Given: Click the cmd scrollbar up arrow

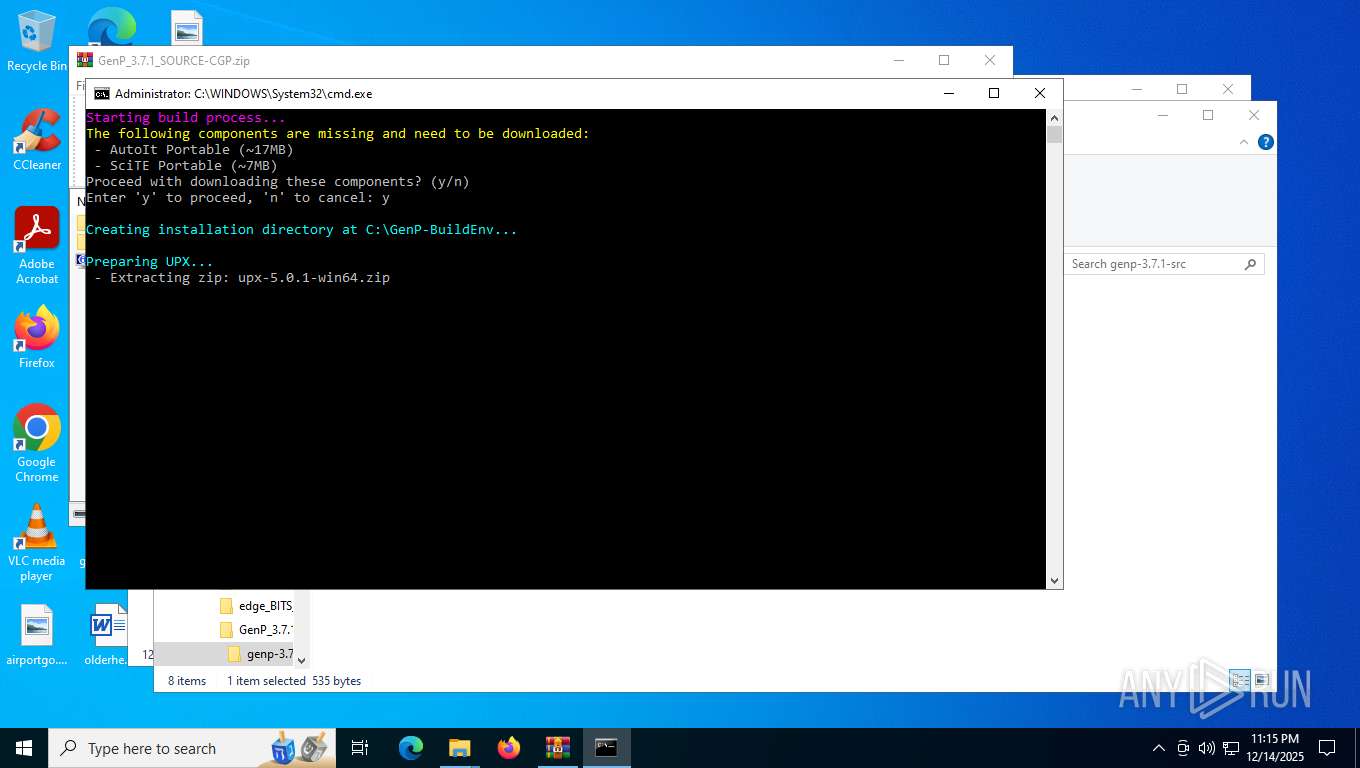Looking at the screenshot, I should pos(1054,117).
